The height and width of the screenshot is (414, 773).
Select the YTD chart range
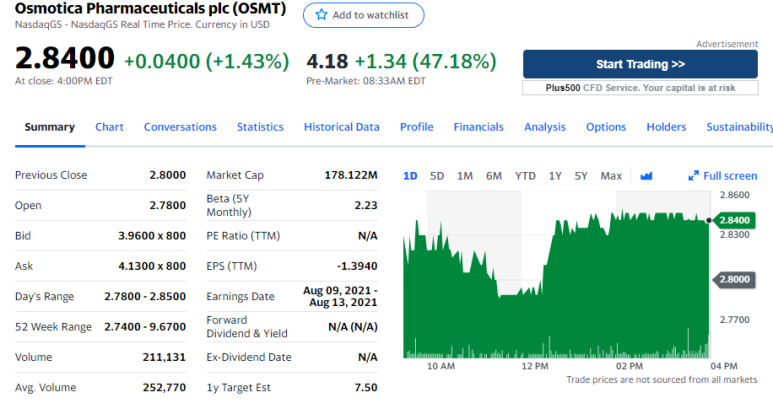coord(525,176)
